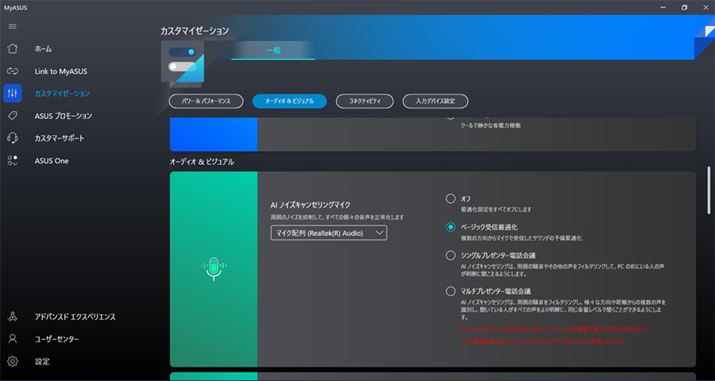Click the Link to MyASUS chain icon

click(x=12, y=71)
